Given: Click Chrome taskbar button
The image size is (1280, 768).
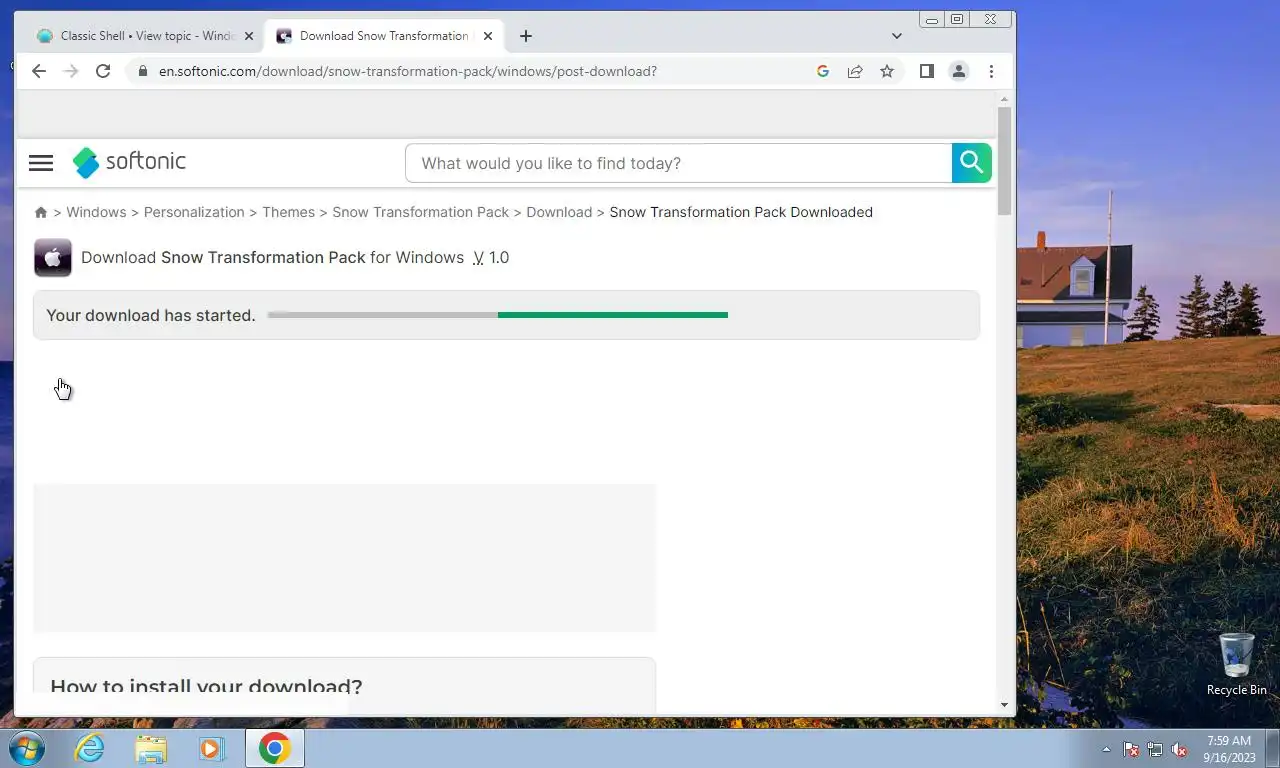Looking at the screenshot, I should tap(274, 748).
